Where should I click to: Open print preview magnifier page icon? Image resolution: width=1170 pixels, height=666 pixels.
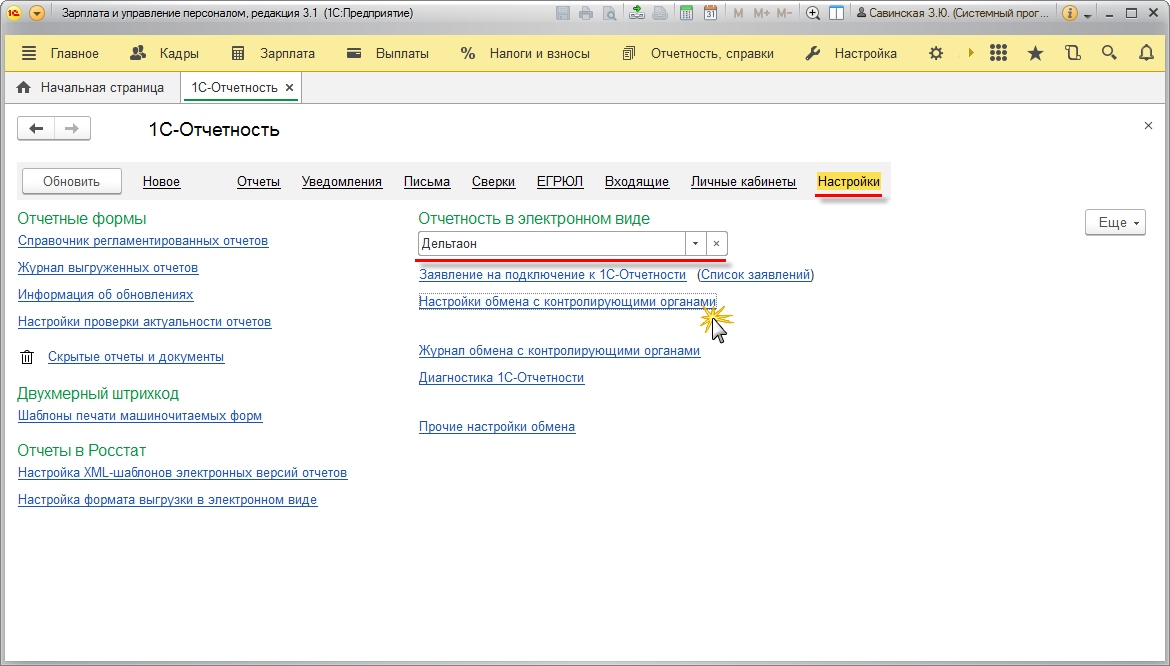click(610, 13)
